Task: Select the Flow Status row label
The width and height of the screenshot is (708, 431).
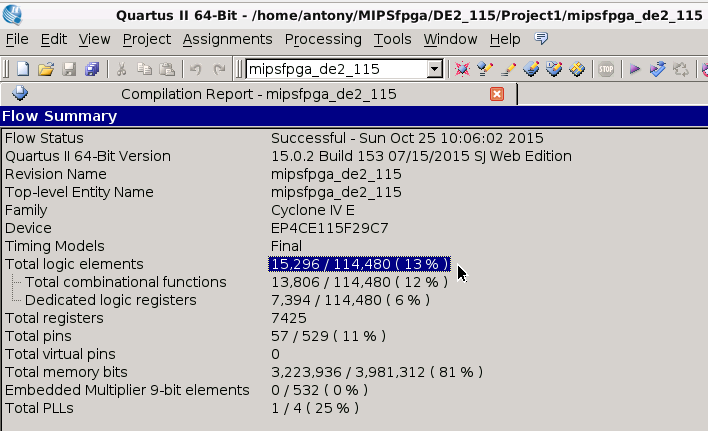Action: [44, 138]
